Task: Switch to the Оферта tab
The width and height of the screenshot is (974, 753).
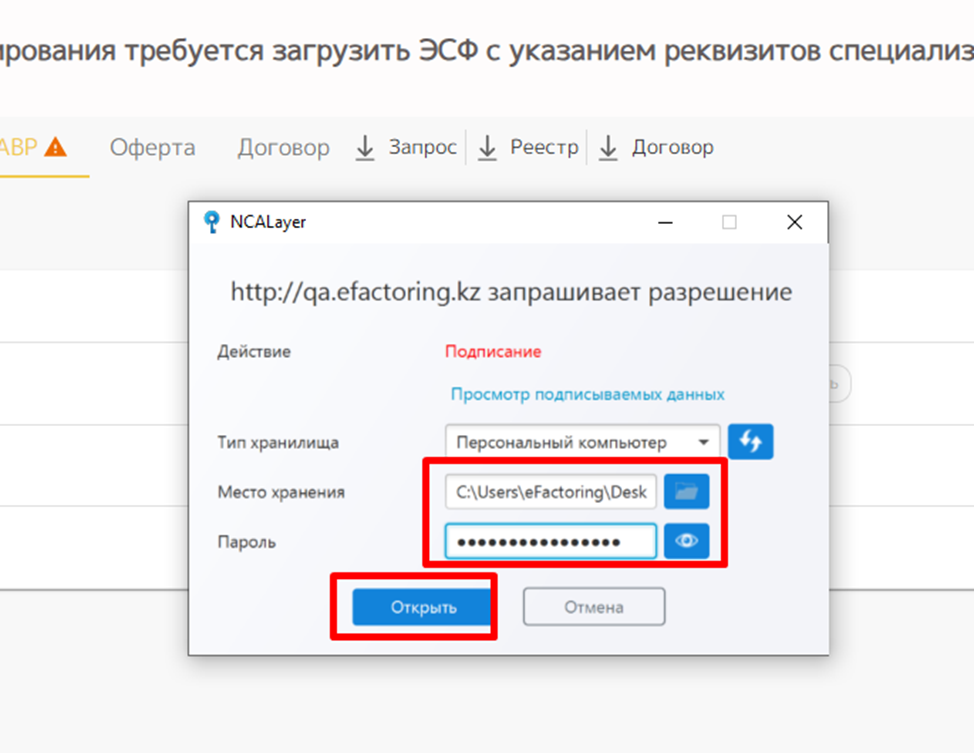Action: [152, 148]
